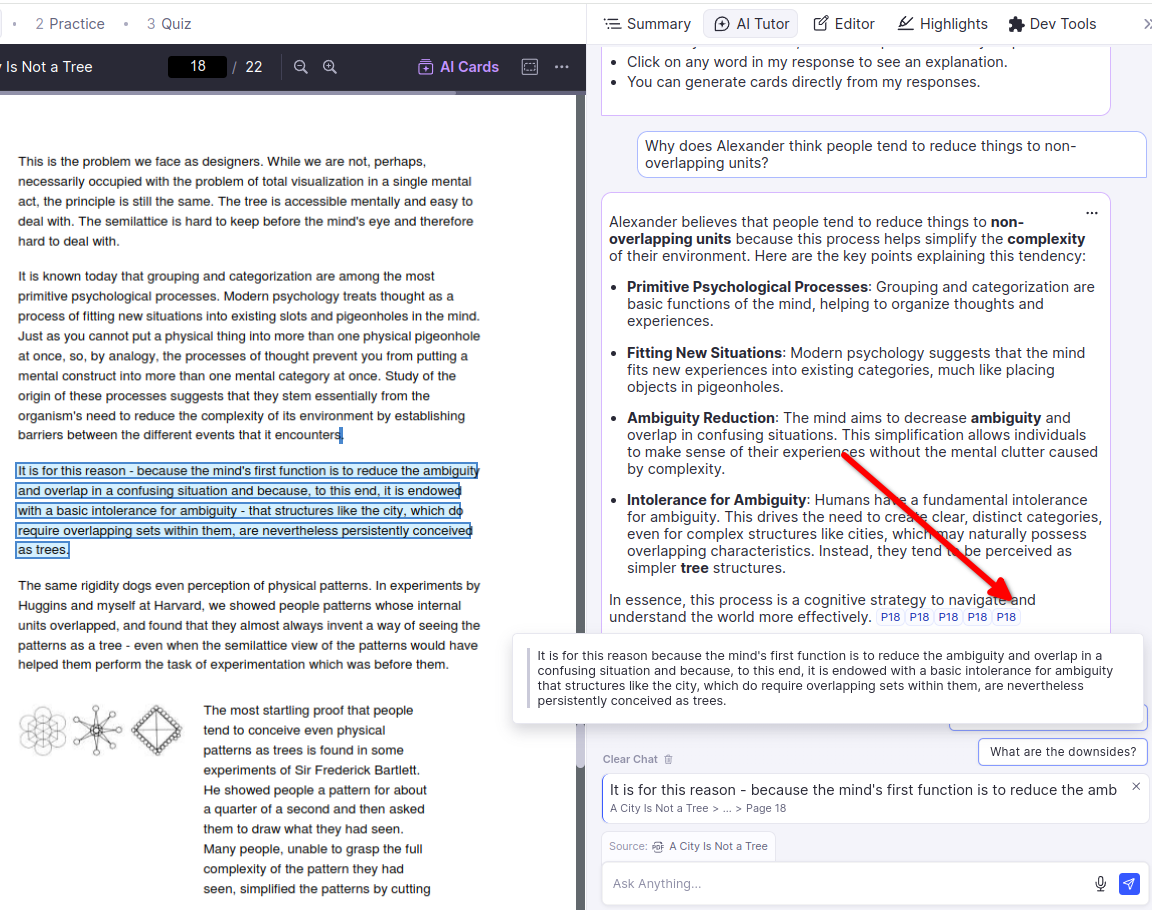Zoom in the PDF view
Image resolution: width=1152 pixels, height=910 pixels.
(330, 67)
